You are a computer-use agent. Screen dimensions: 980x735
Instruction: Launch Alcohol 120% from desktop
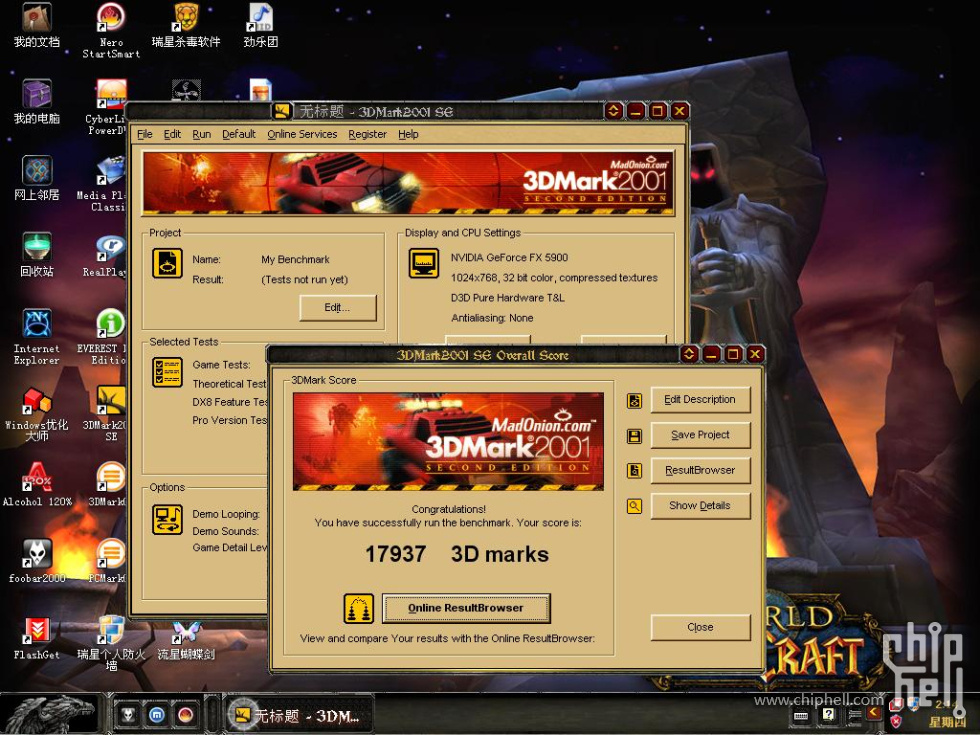pos(37,484)
